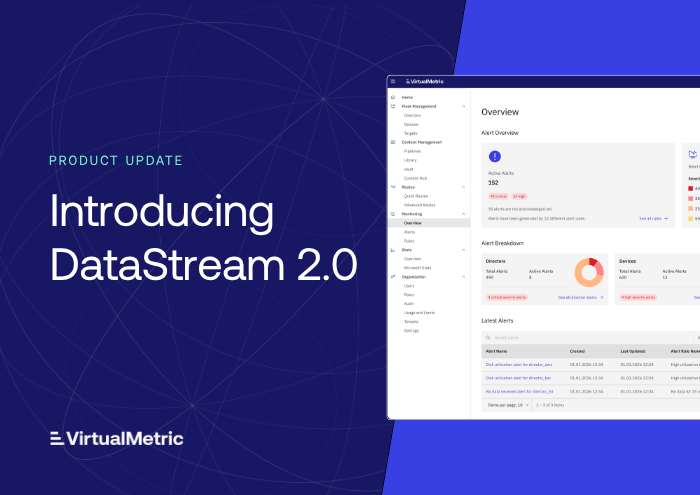The width and height of the screenshot is (700, 495).
Task: Click the high severity alerts tag in Devices
Action: coord(638,297)
